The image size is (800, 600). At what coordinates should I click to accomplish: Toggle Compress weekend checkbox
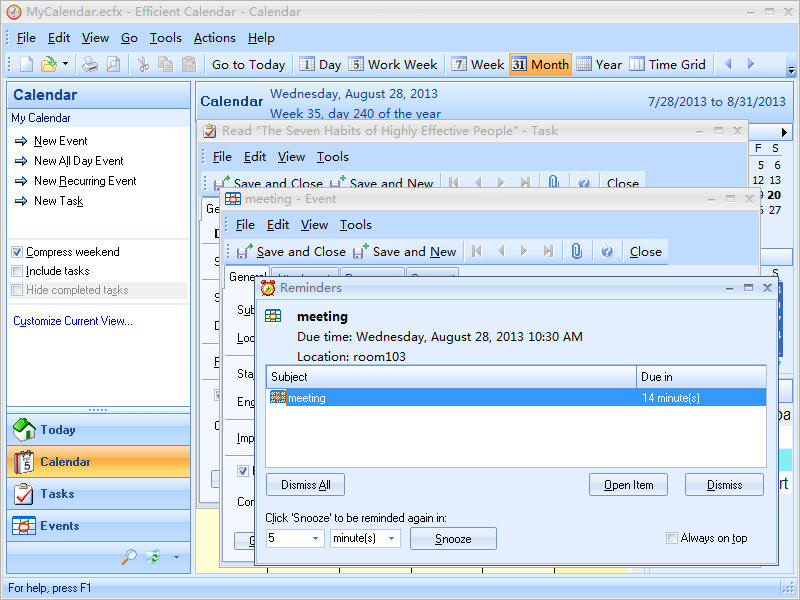(17, 252)
